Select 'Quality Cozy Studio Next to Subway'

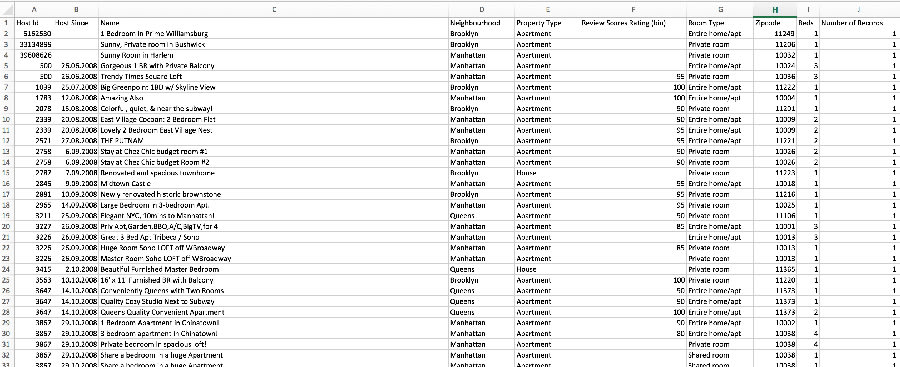coord(274,302)
